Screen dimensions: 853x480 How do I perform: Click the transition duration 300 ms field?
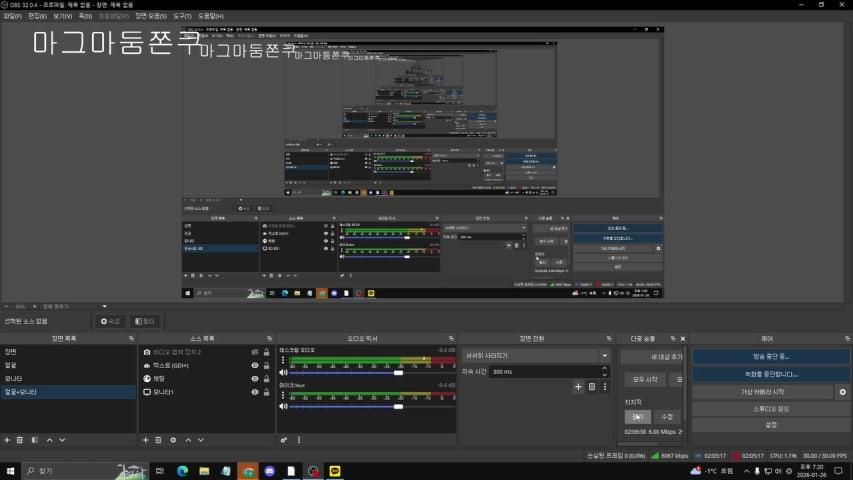pyautogui.click(x=544, y=372)
